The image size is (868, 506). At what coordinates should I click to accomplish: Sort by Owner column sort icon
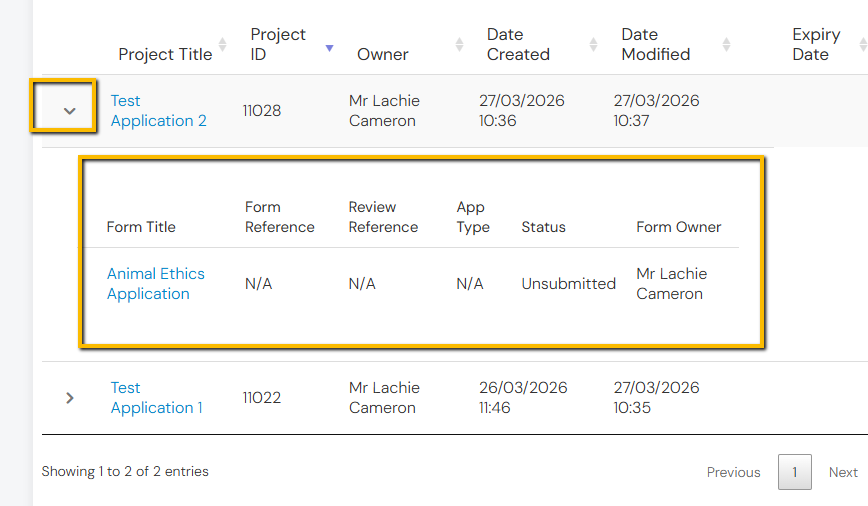click(x=459, y=44)
